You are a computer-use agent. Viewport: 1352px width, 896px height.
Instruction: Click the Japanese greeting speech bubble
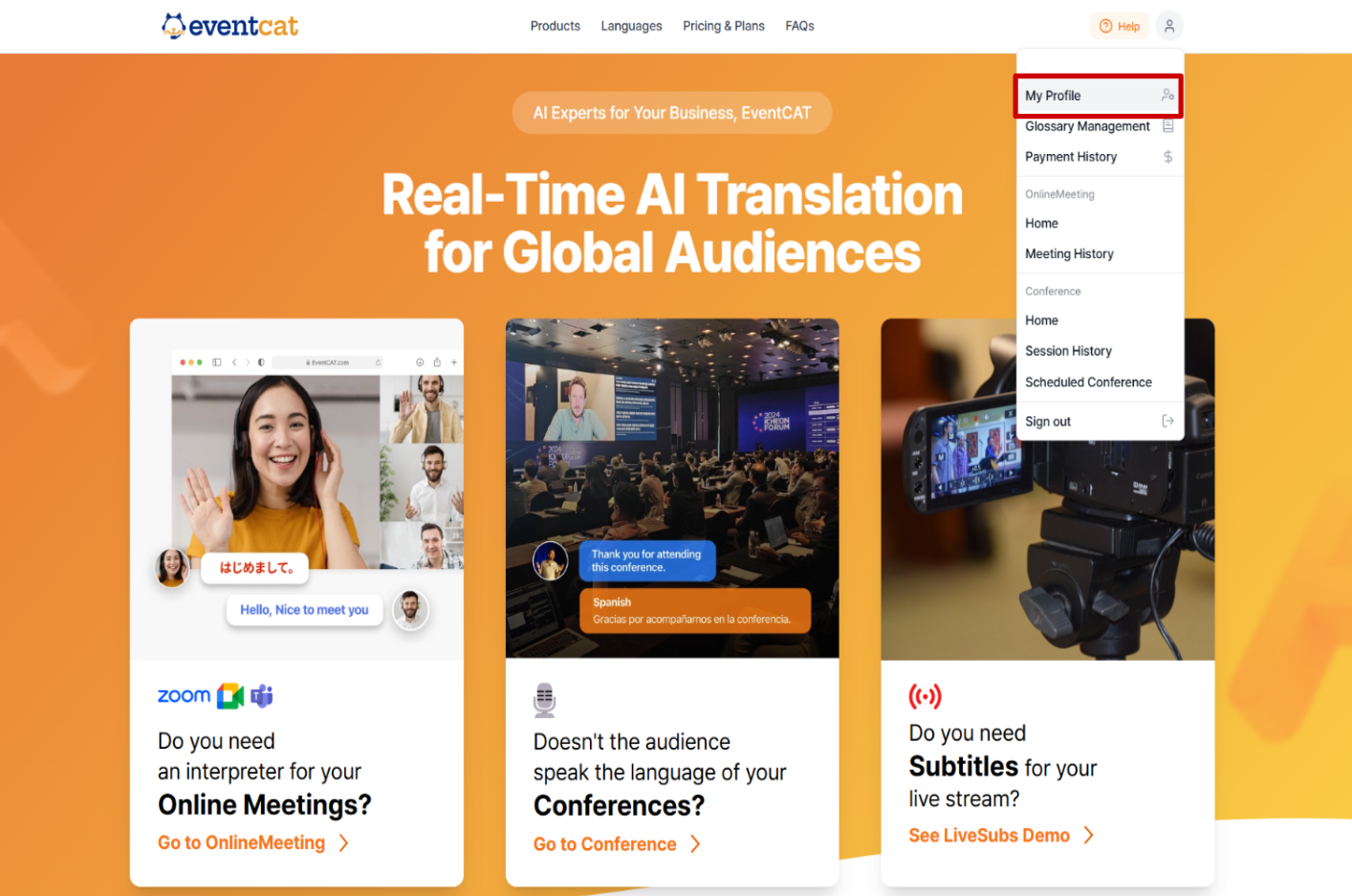click(x=255, y=568)
